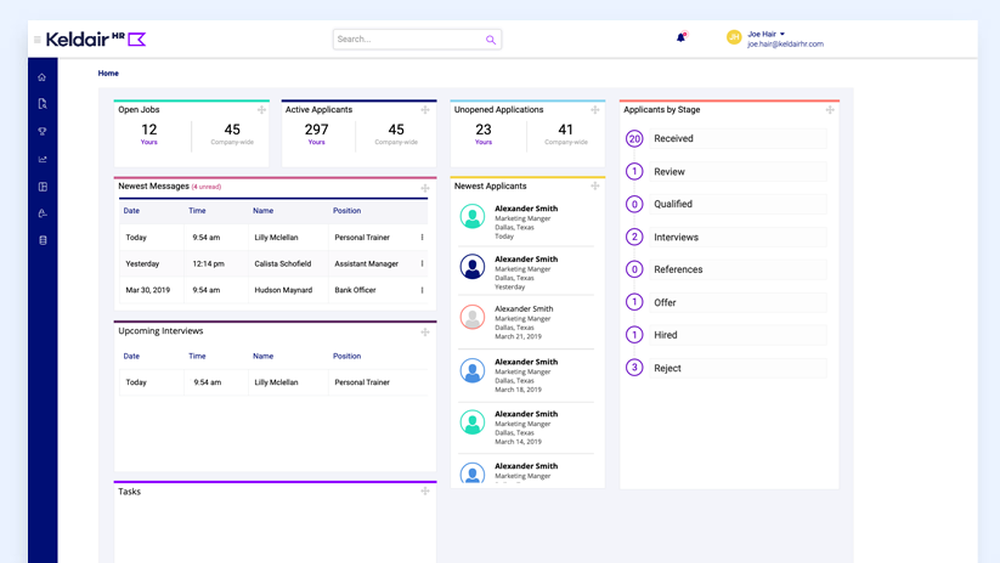The image size is (1000, 563).
Task: Click the JH user avatar
Action: tap(734, 38)
